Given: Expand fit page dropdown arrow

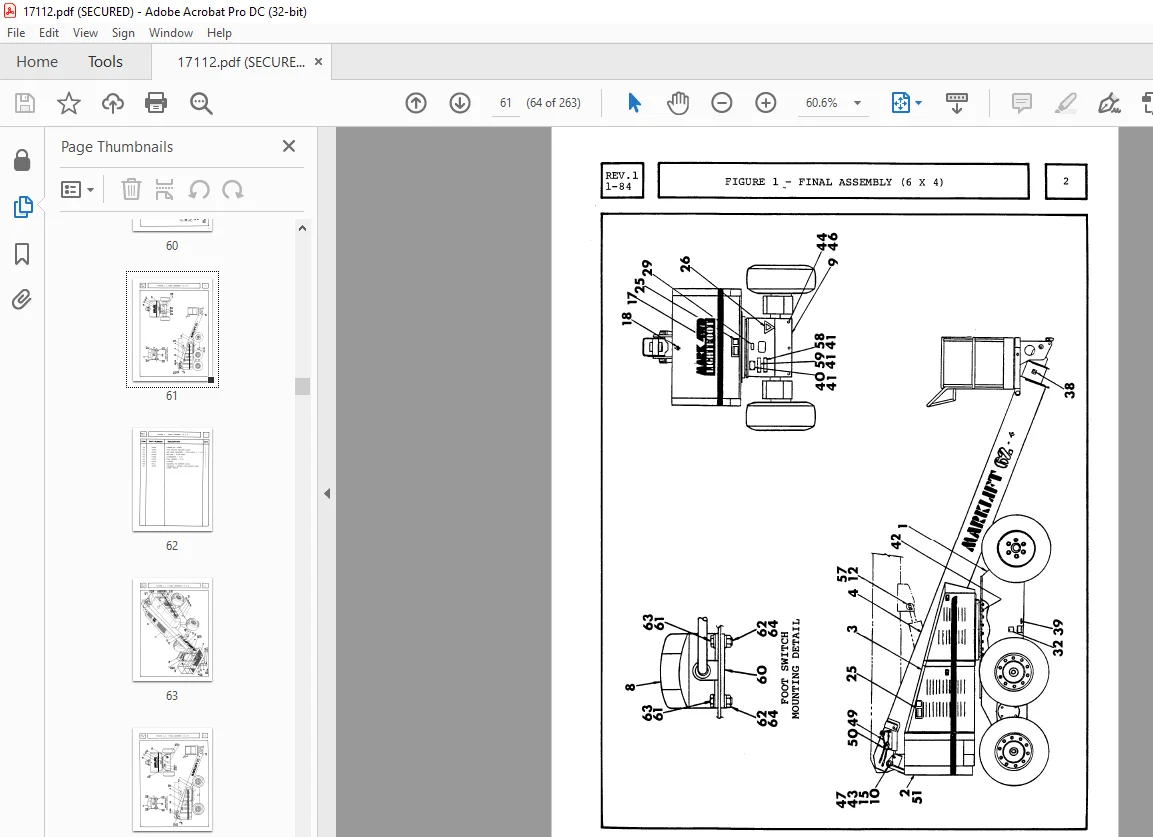Looking at the screenshot, I should (918, 103).
